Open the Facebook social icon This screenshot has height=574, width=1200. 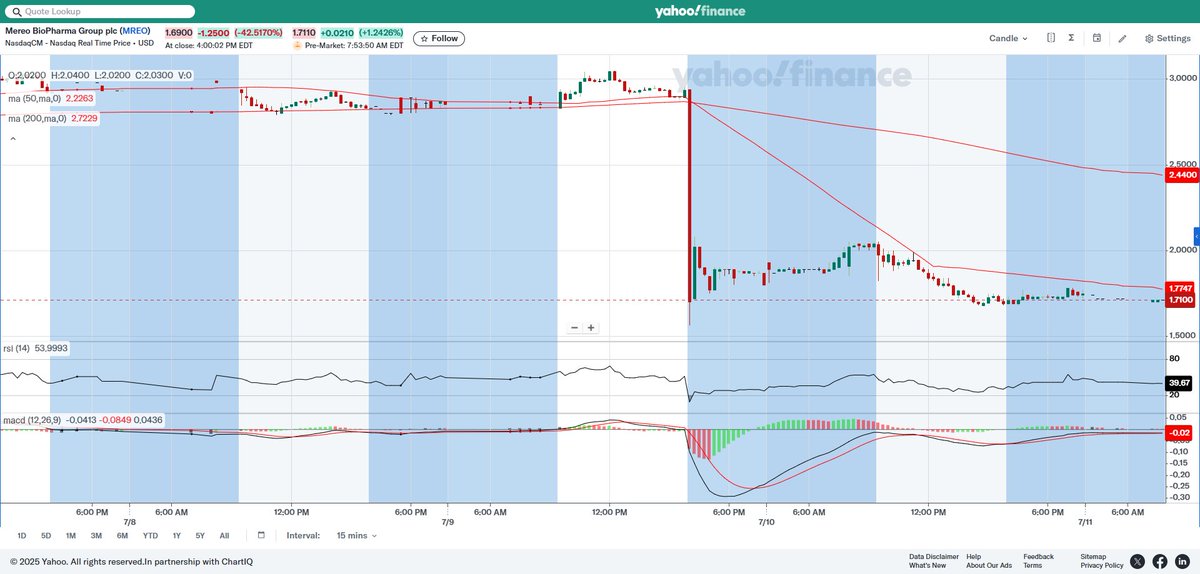(1160, 561)
